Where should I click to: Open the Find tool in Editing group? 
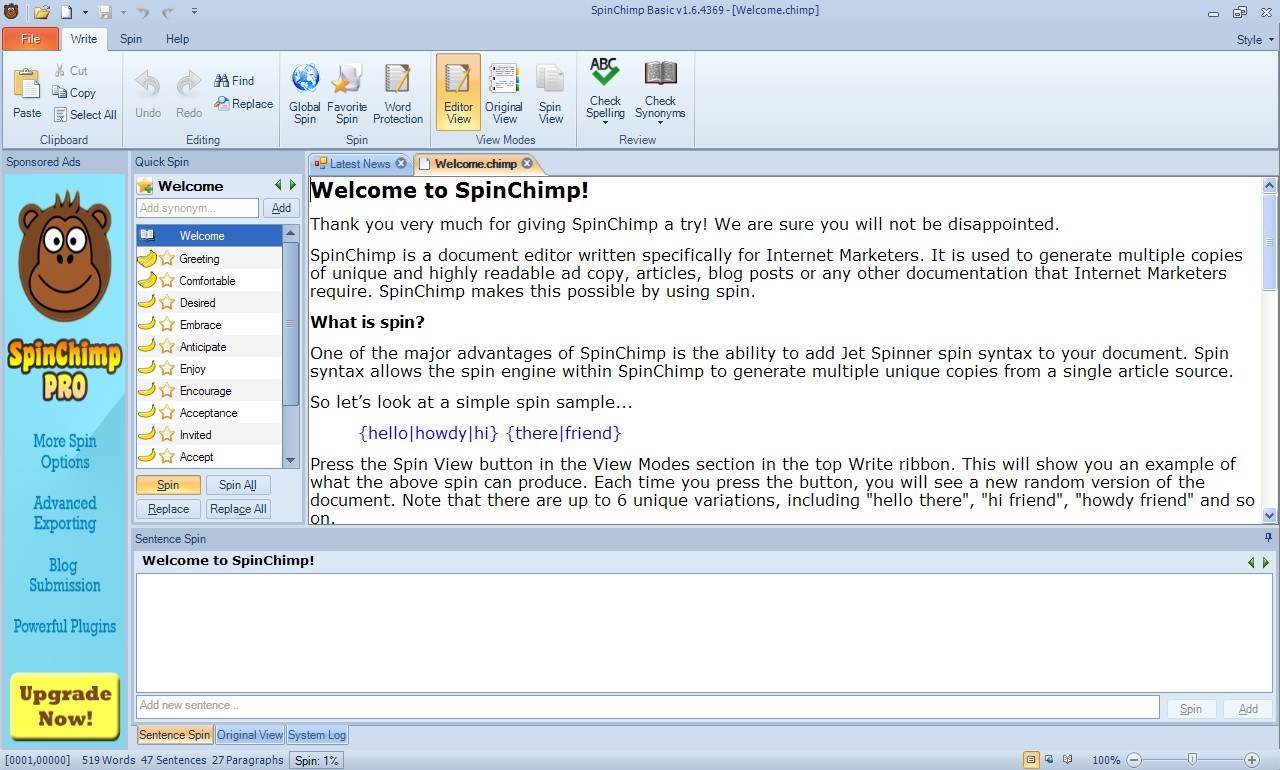pyautogui.click(x=234, y=81)
